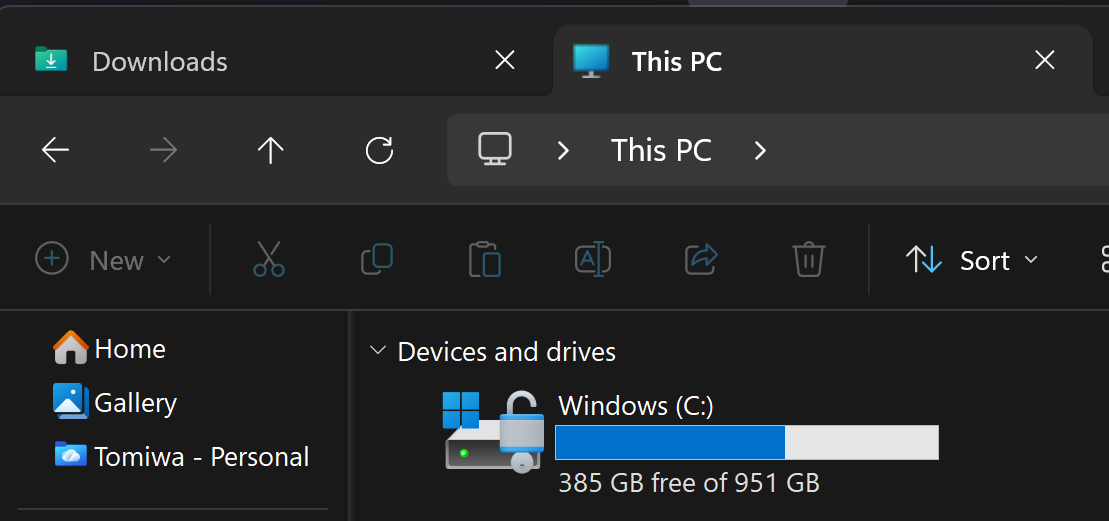The image size is (1109, 521).
Task: Click the Delete trash icon
Action: click(808, 259)
